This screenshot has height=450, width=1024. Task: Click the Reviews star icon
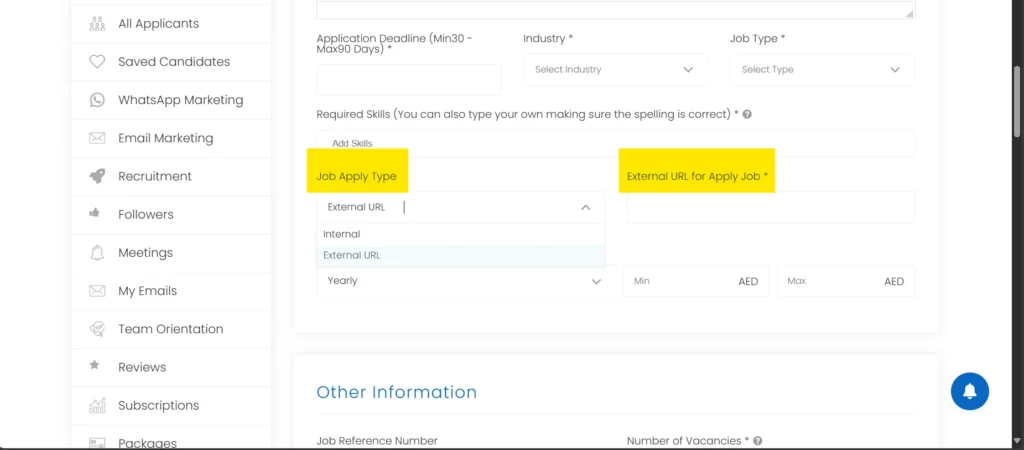click(x=95, y=365)
